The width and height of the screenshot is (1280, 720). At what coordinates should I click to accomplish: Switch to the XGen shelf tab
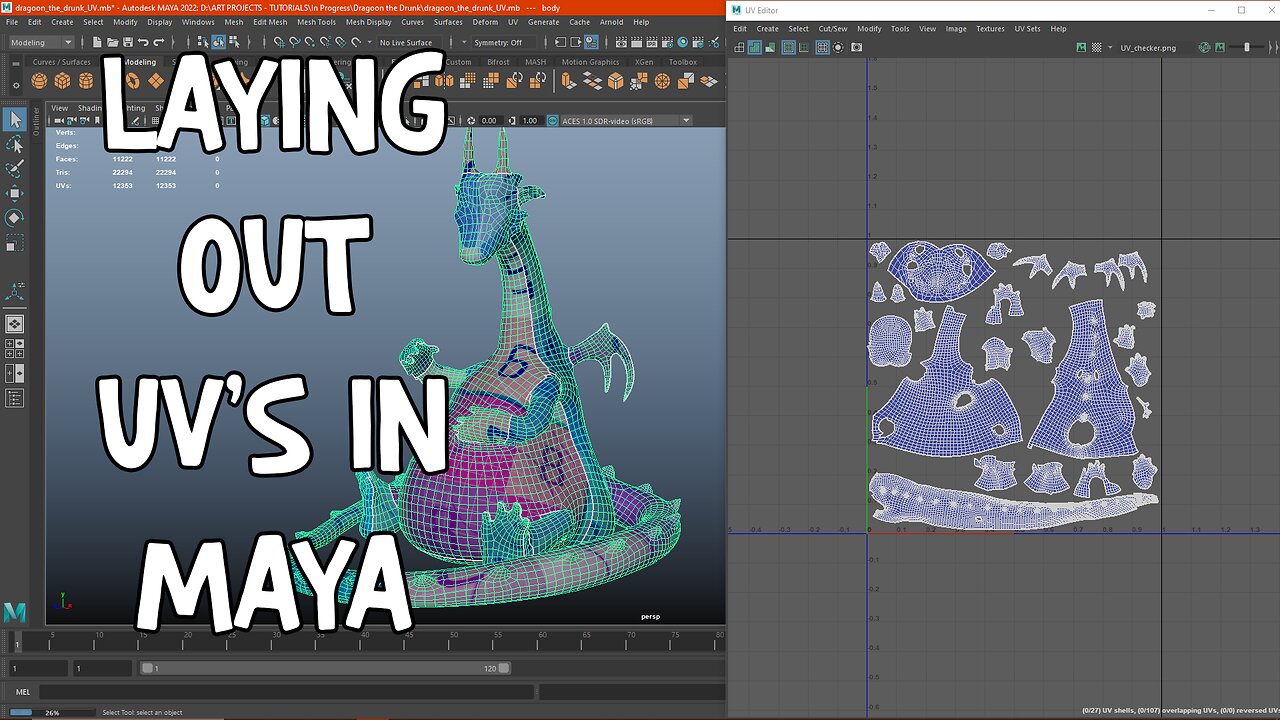point(644,62)
